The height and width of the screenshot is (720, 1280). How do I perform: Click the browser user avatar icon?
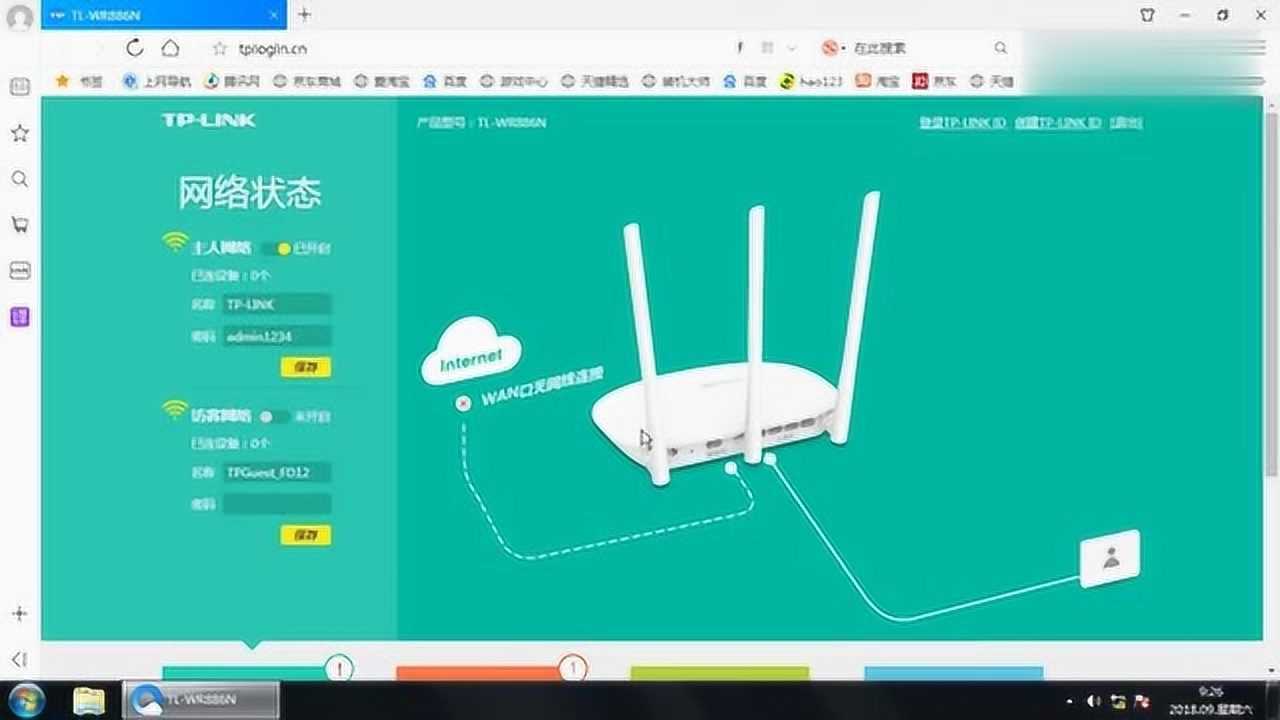click(19, 17)
